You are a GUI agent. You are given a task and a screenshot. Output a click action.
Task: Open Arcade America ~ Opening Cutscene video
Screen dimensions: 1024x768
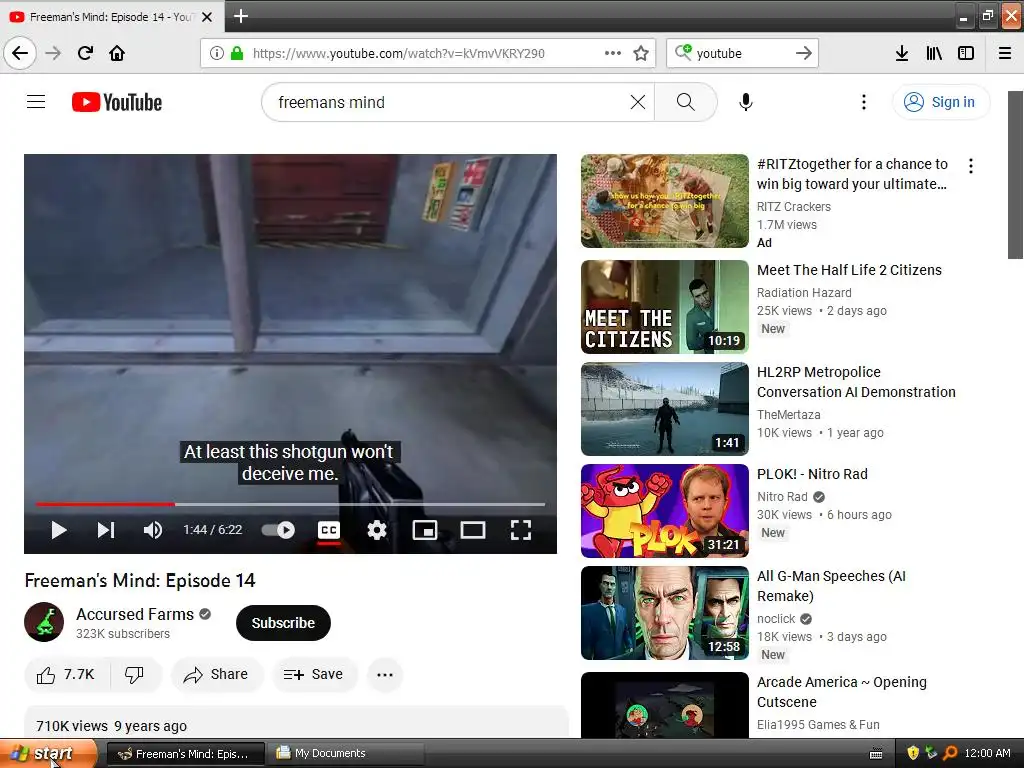[842, 692]
